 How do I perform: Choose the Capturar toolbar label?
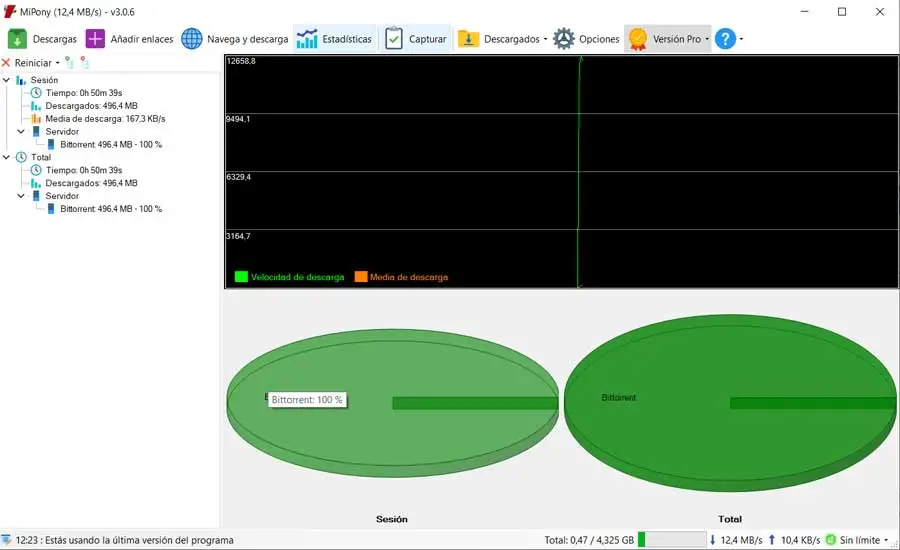tap(427, 39)
